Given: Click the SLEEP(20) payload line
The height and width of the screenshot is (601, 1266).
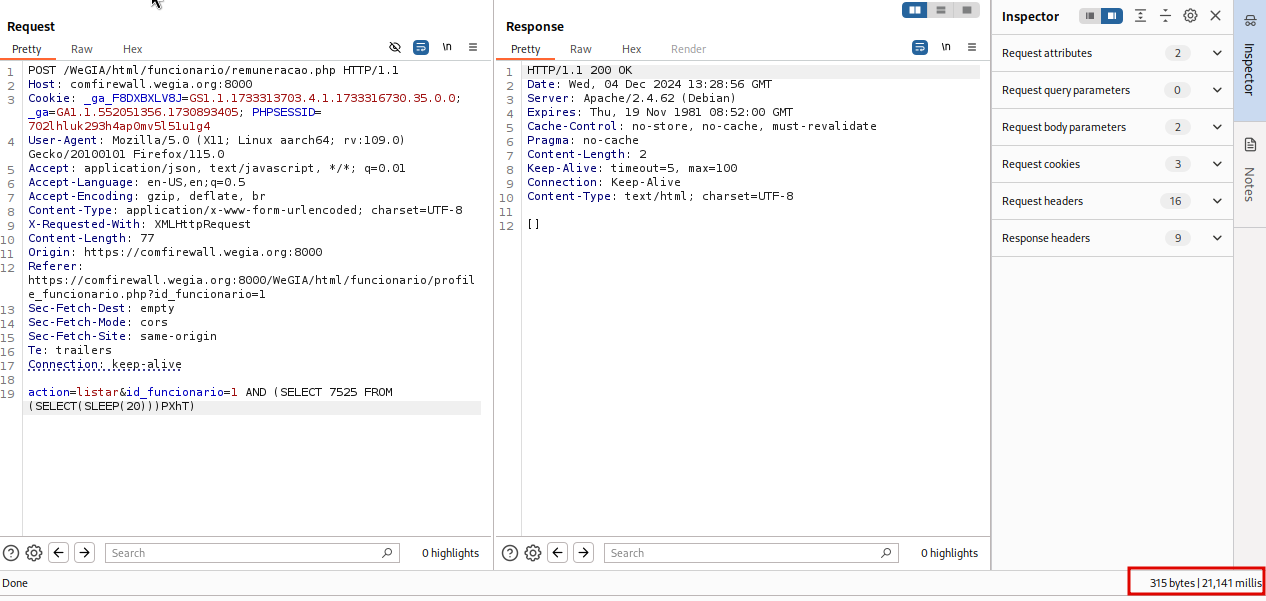Looking at the screenshot, I should (x=111, y=406).
